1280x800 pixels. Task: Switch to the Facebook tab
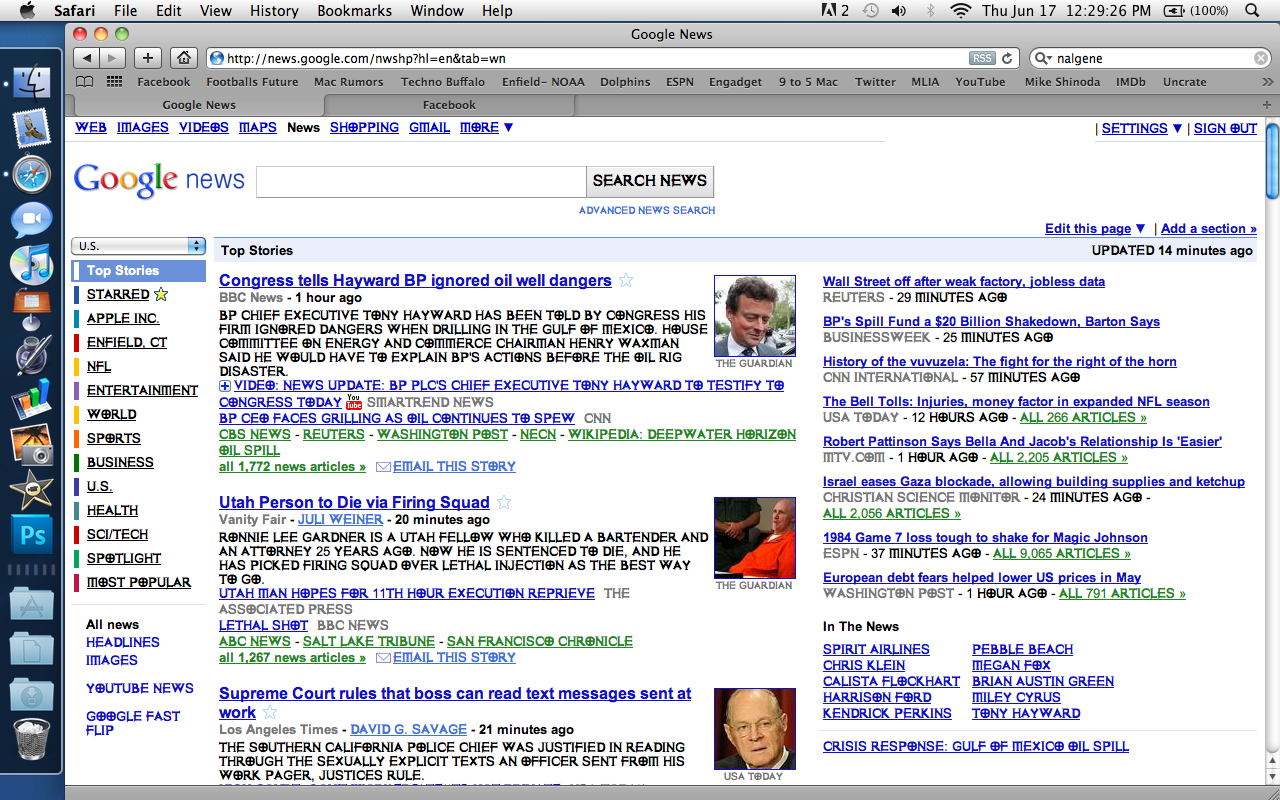[449, 104]
